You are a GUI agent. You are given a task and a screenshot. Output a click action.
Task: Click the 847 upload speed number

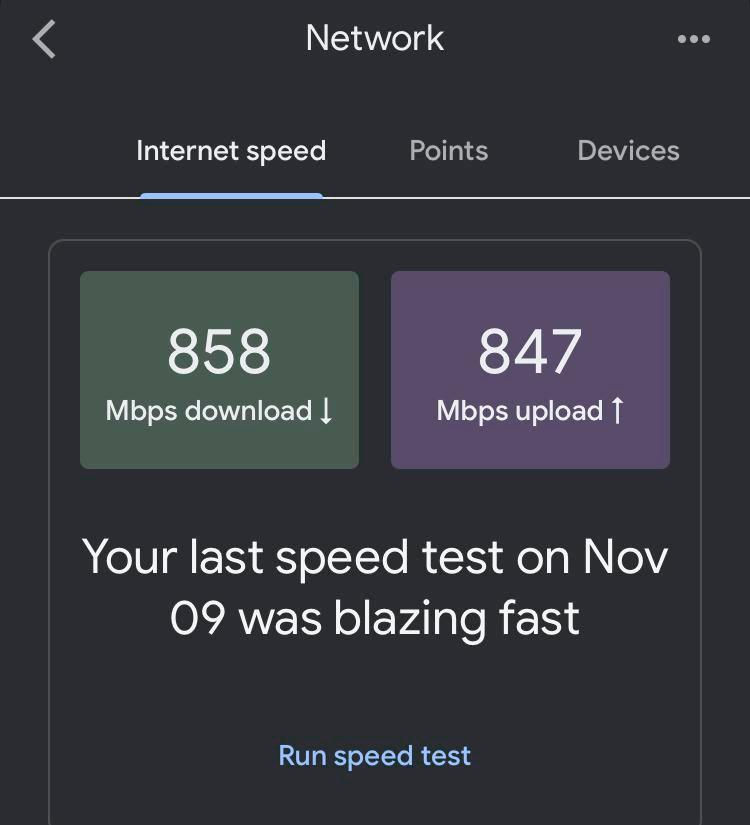530,351
